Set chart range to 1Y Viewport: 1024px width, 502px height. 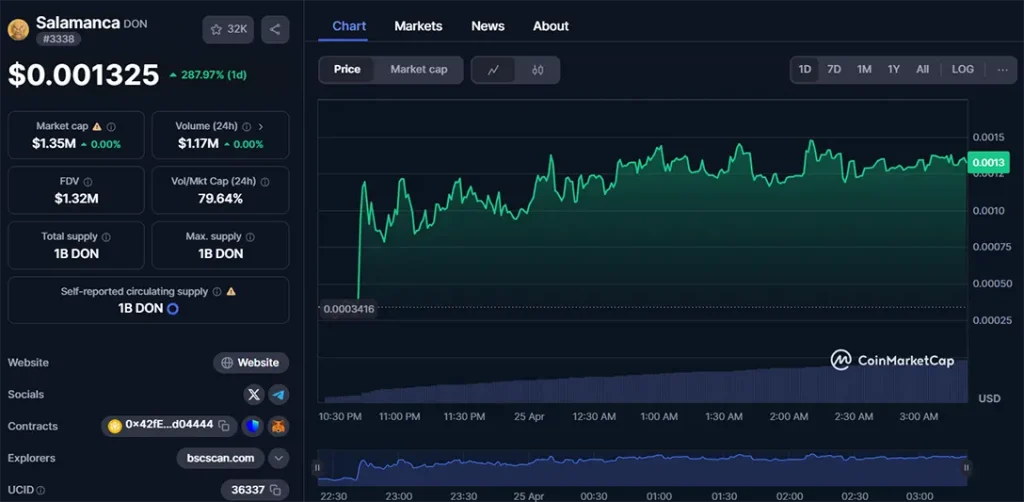893,69
